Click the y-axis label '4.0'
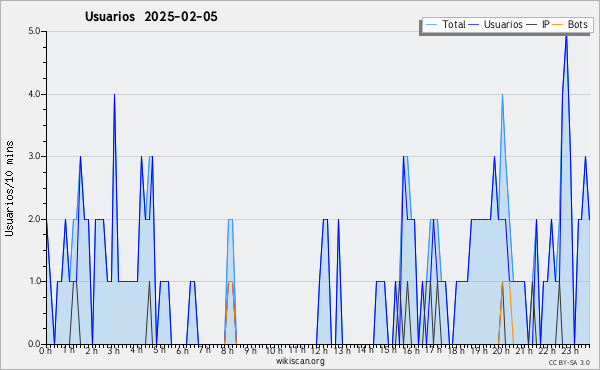The height and width of the screenshot is (370, 600). pos(34,94)
